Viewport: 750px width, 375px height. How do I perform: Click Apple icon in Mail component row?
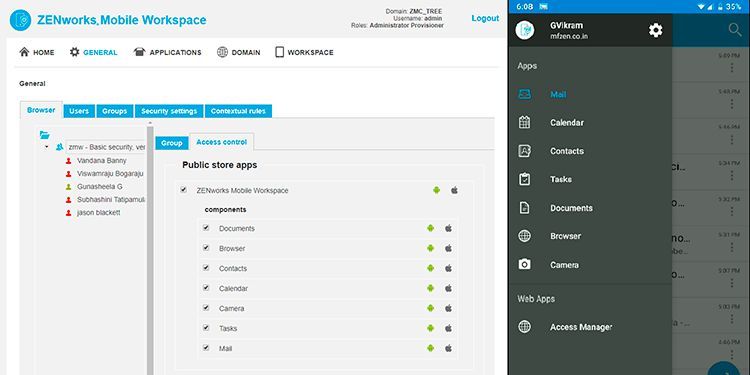coord(449,348)
